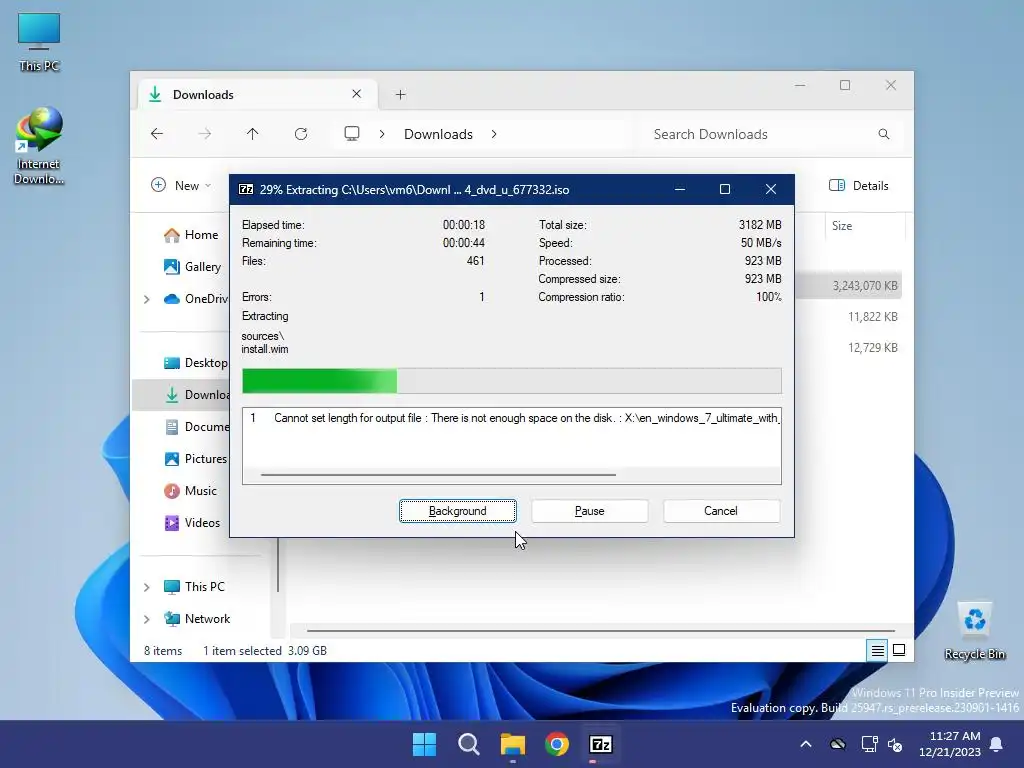Click Explorer's horizontal scrollbar
The image size is (1024, 768).
pyautogui.click(x=601, y=631)
